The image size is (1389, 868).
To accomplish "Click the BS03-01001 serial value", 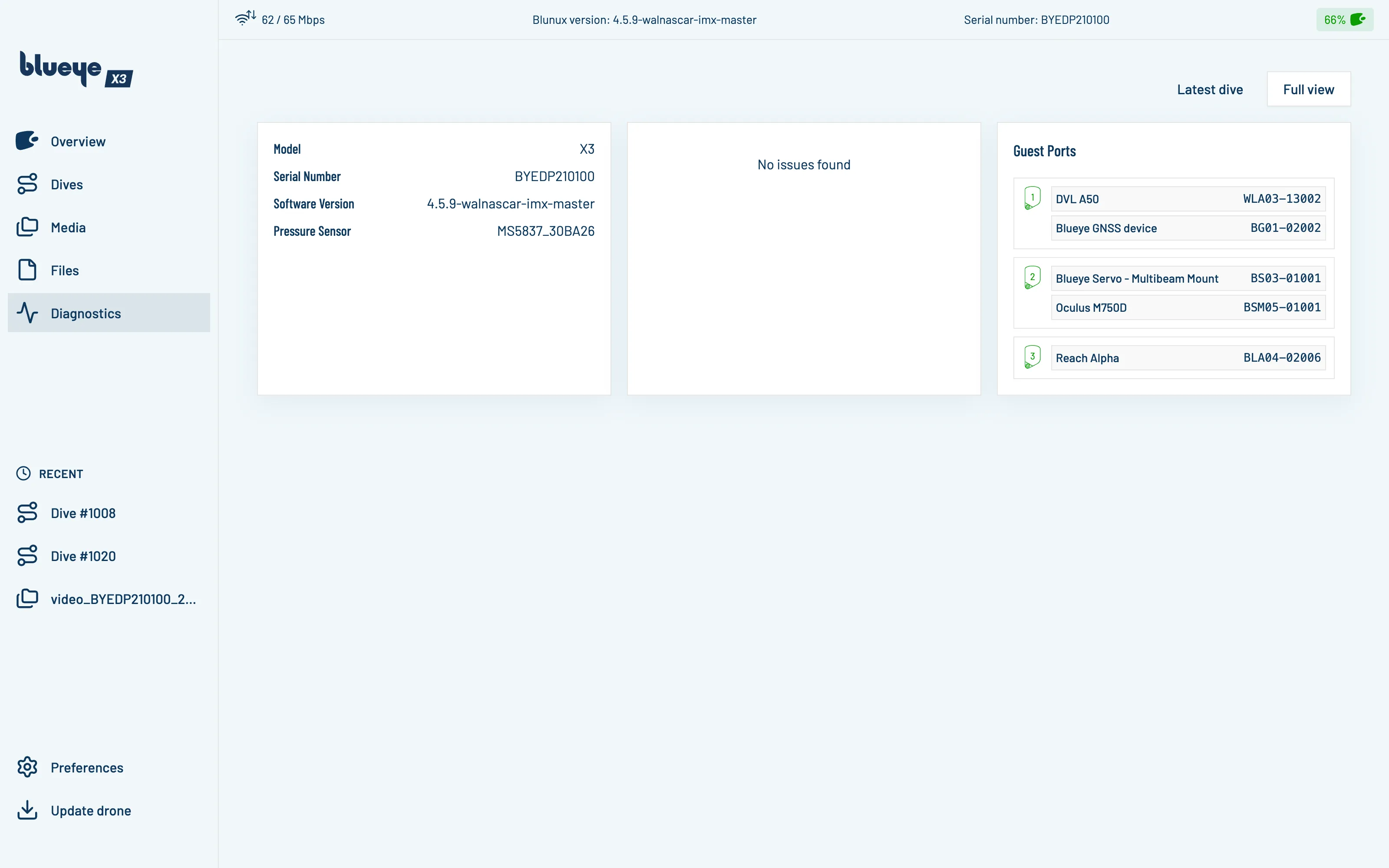I will pos(1286,278).
